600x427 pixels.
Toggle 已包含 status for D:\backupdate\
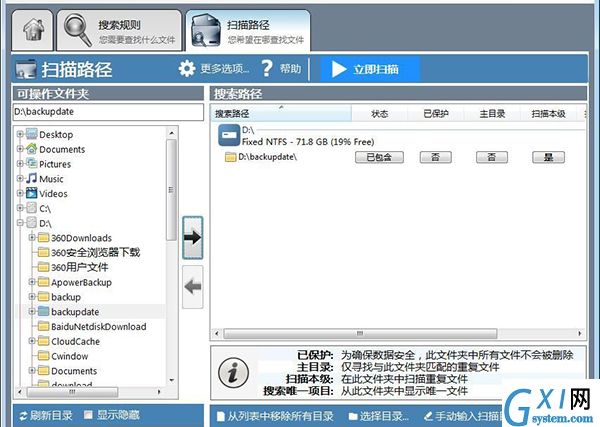coord(379,157)
